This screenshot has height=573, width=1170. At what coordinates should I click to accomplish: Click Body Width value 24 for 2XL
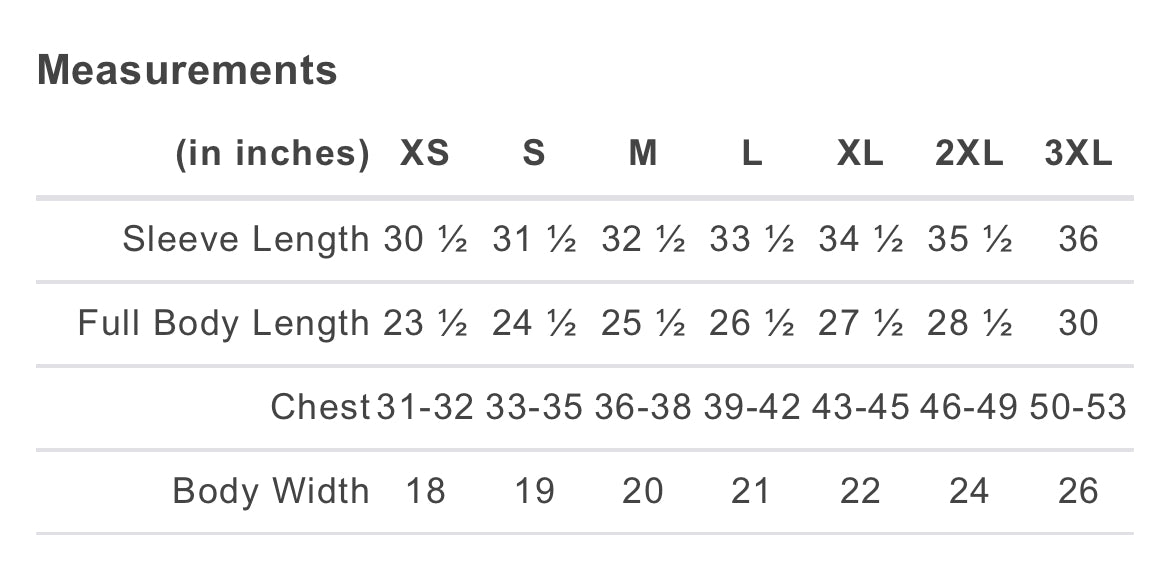[x=969, y=492]
